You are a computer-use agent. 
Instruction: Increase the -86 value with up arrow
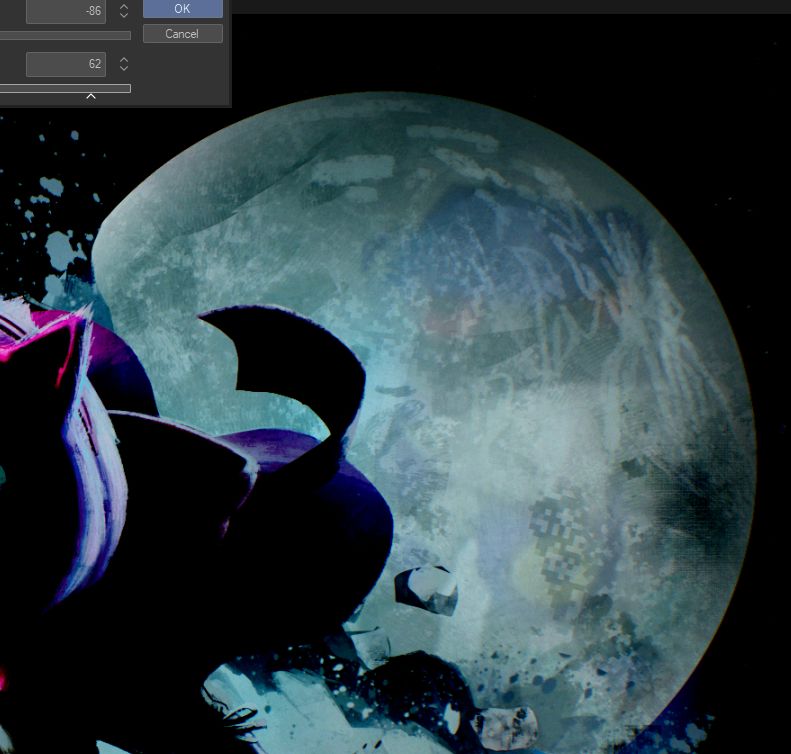coord(124,6)
